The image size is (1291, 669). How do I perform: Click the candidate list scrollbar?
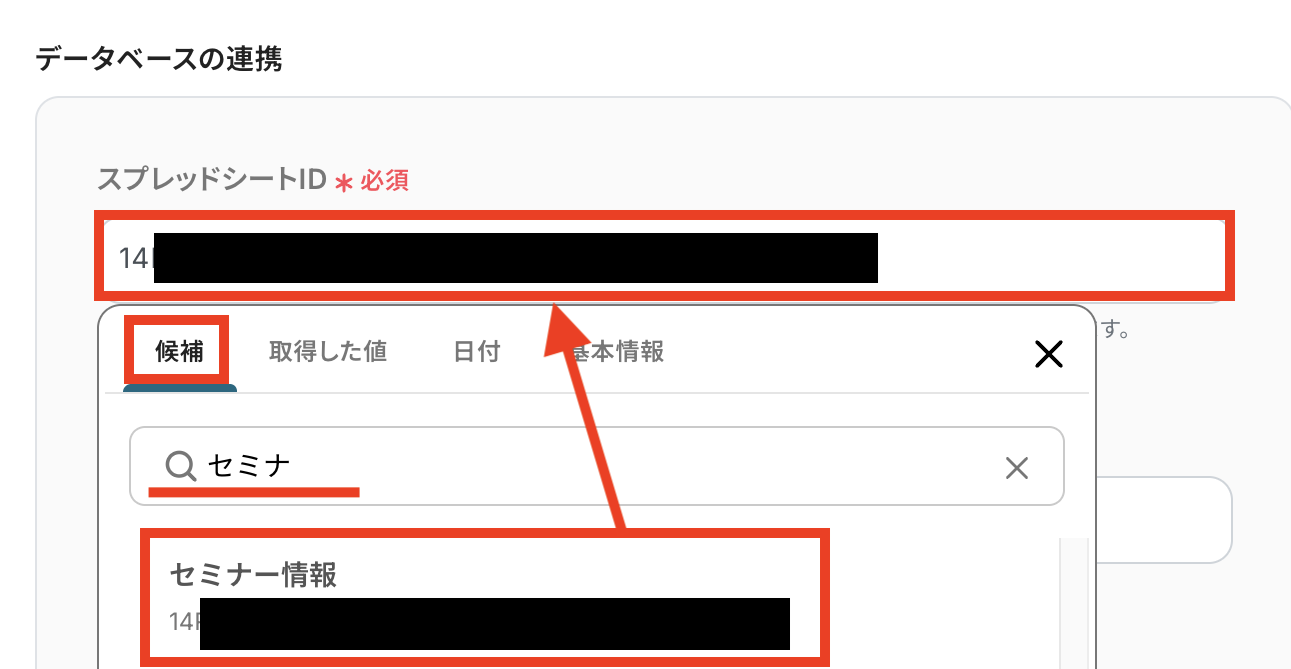pos(1074,603)
